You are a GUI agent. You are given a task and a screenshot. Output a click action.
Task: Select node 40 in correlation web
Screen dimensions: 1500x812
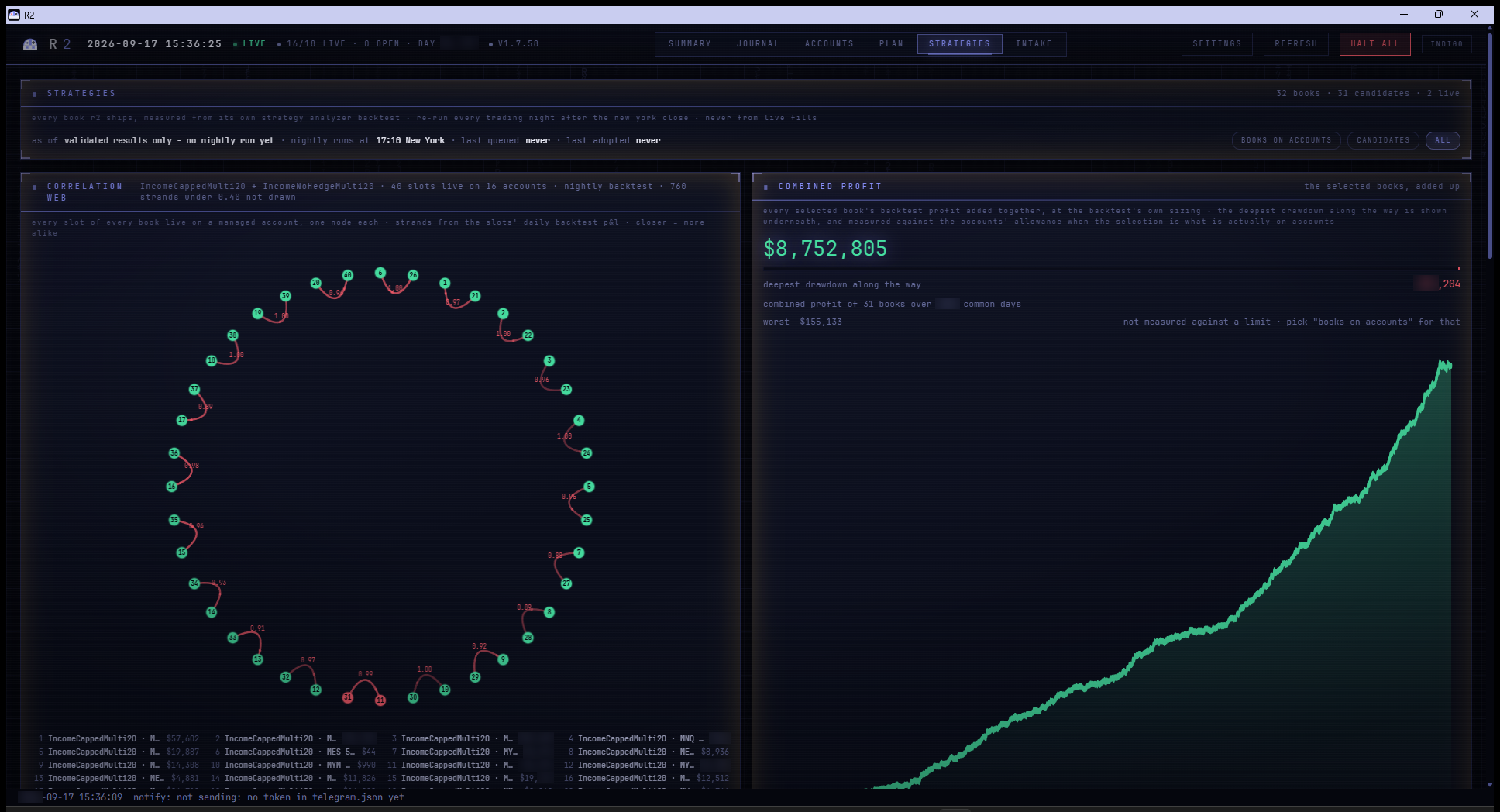pos(348,275)
